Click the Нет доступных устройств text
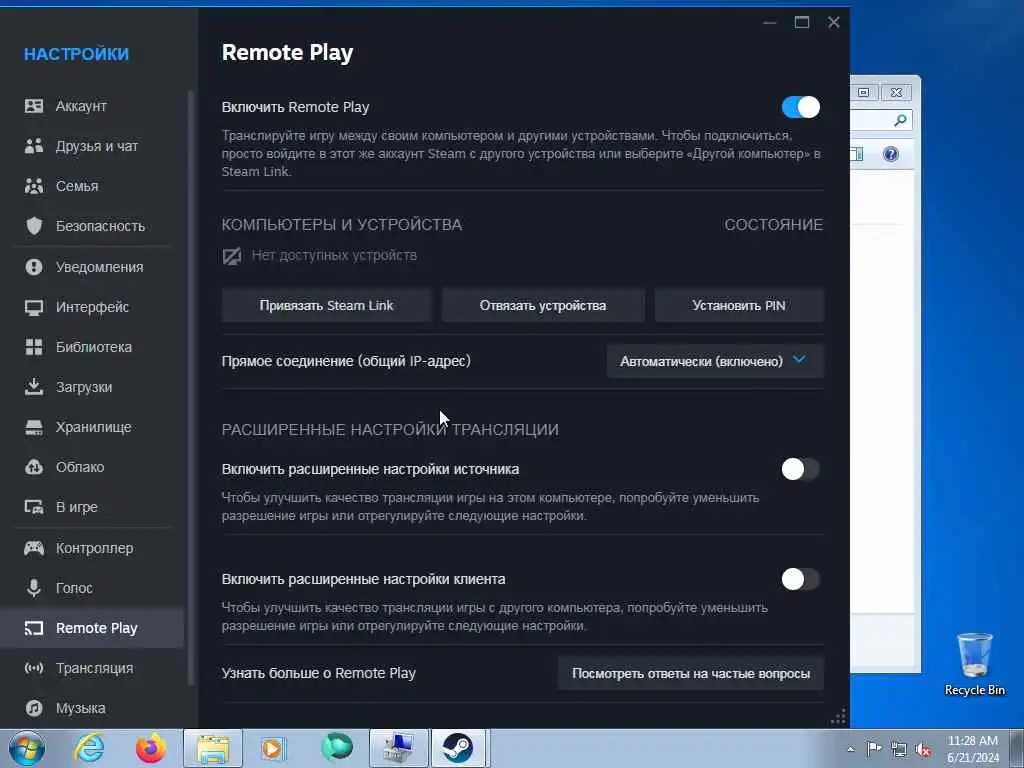Screen dimensions: 1024x768 click(334, 255)
